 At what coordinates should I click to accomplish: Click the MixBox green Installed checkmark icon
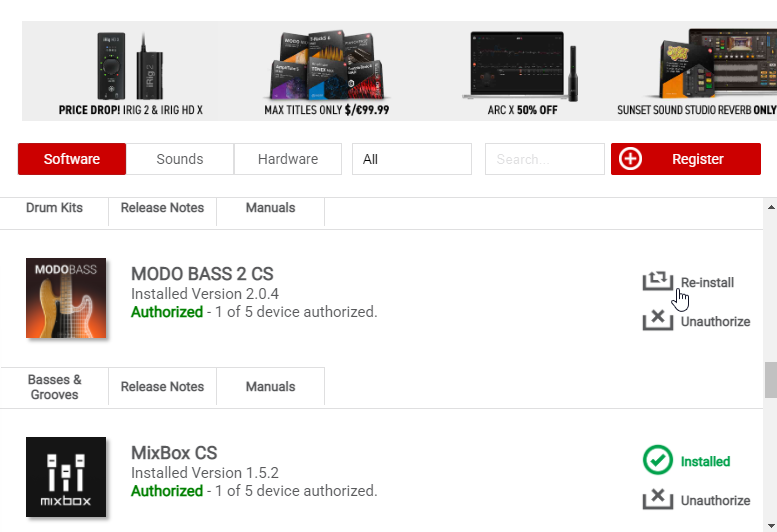pyautogui.click(x=657, y=461)
